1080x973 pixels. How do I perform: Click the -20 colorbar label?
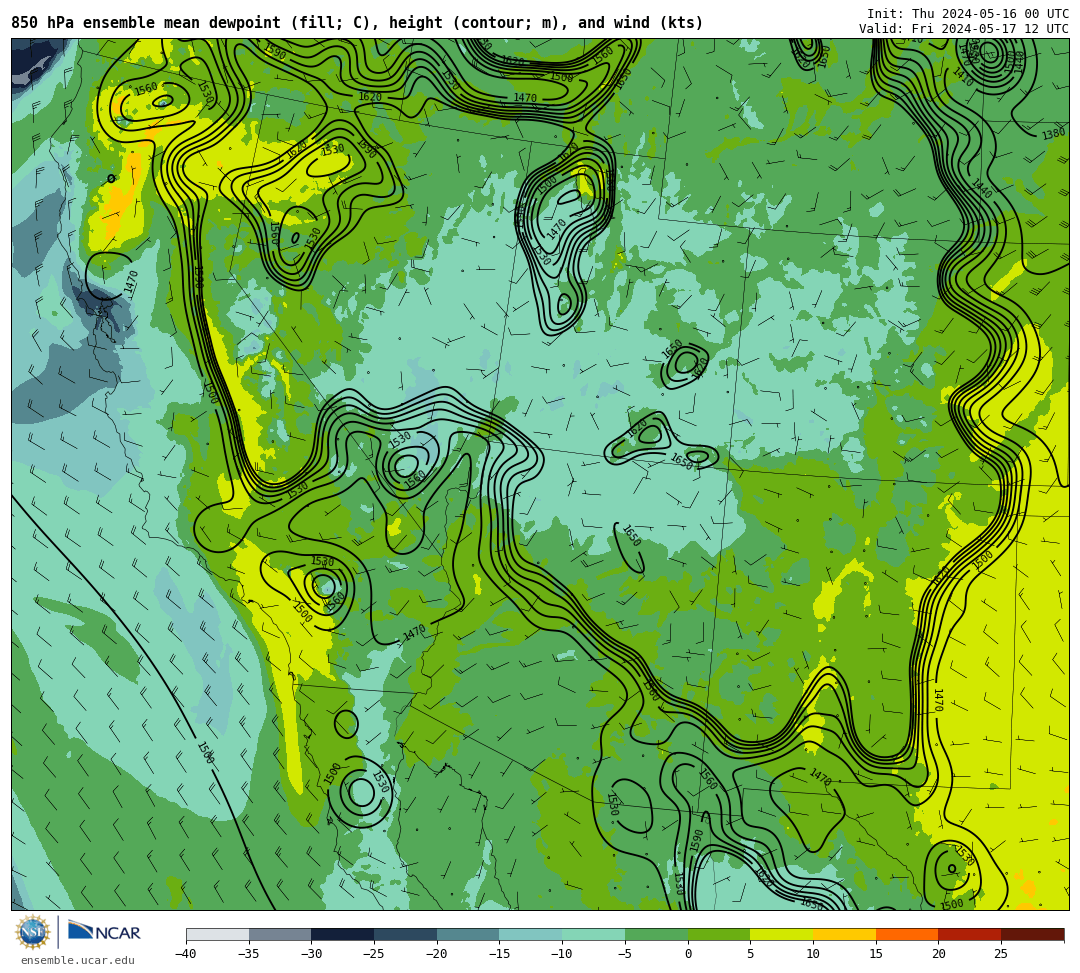(x=436, y=954)
